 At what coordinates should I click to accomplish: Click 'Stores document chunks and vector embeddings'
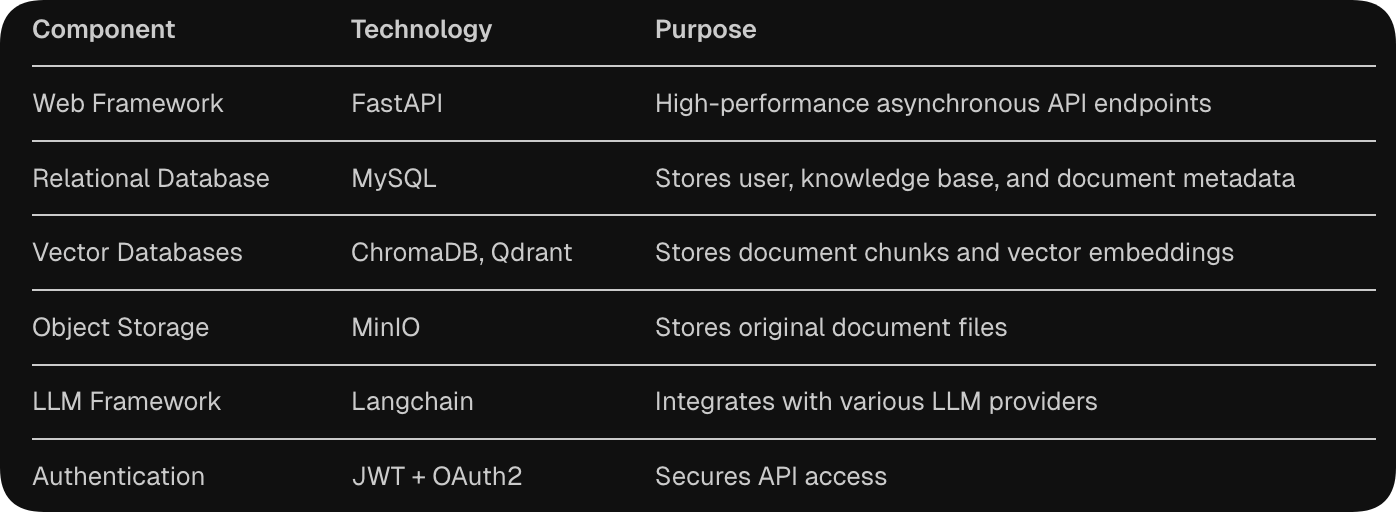click(x=944, y=252)
